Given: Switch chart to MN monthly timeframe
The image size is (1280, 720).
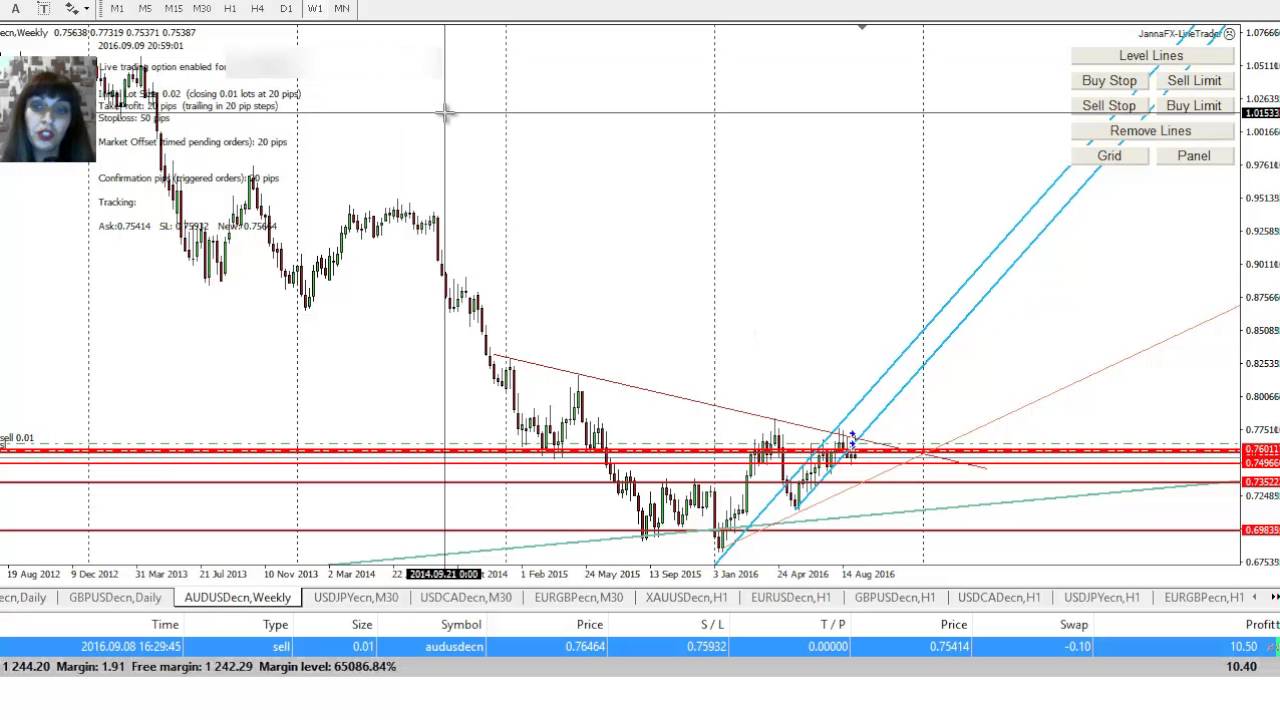Looking at the screenshot, I should [x=342, y=8].
